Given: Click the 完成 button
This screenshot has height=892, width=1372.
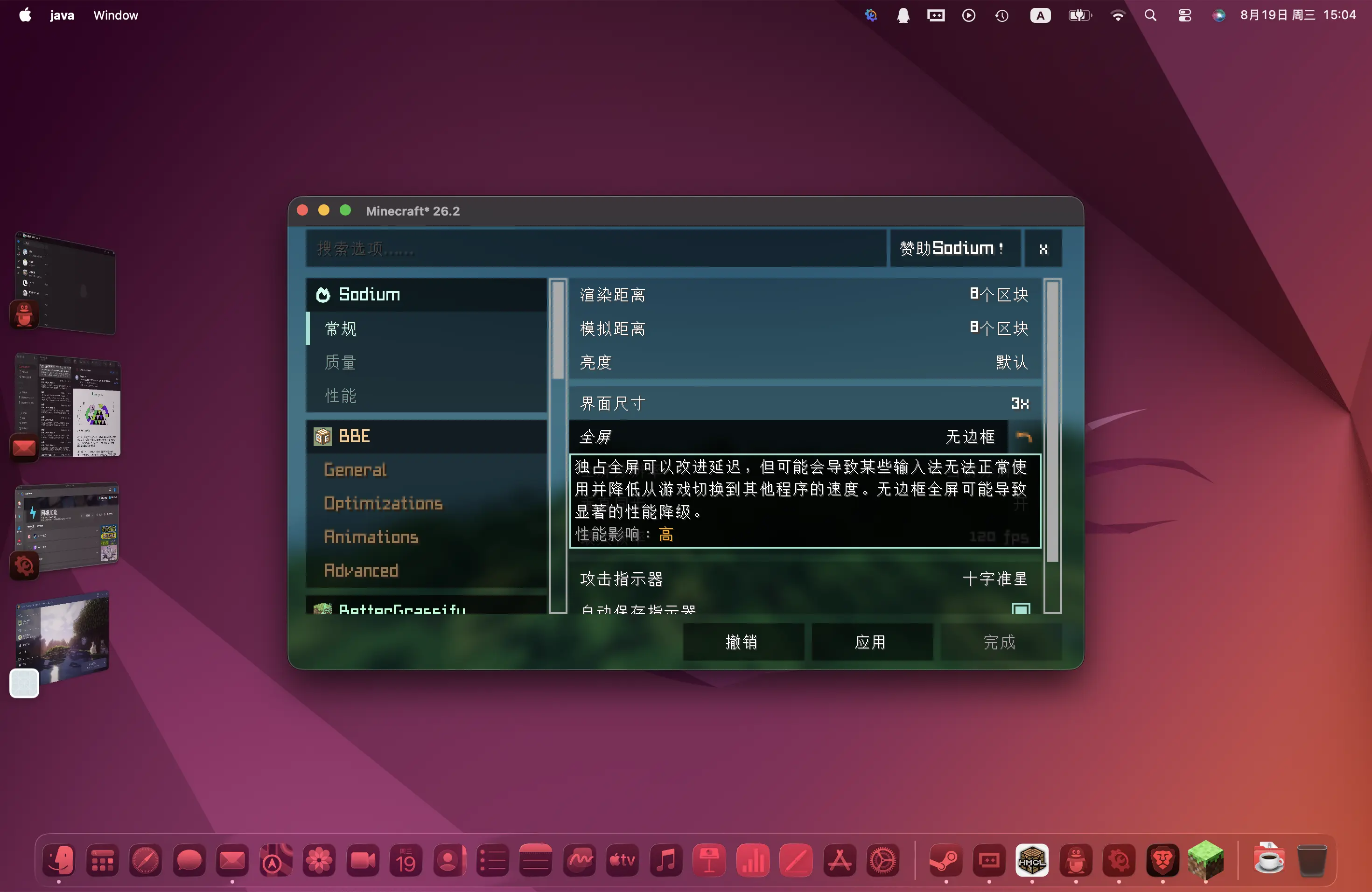Looking at the screenshot, I should point(1001,641).
